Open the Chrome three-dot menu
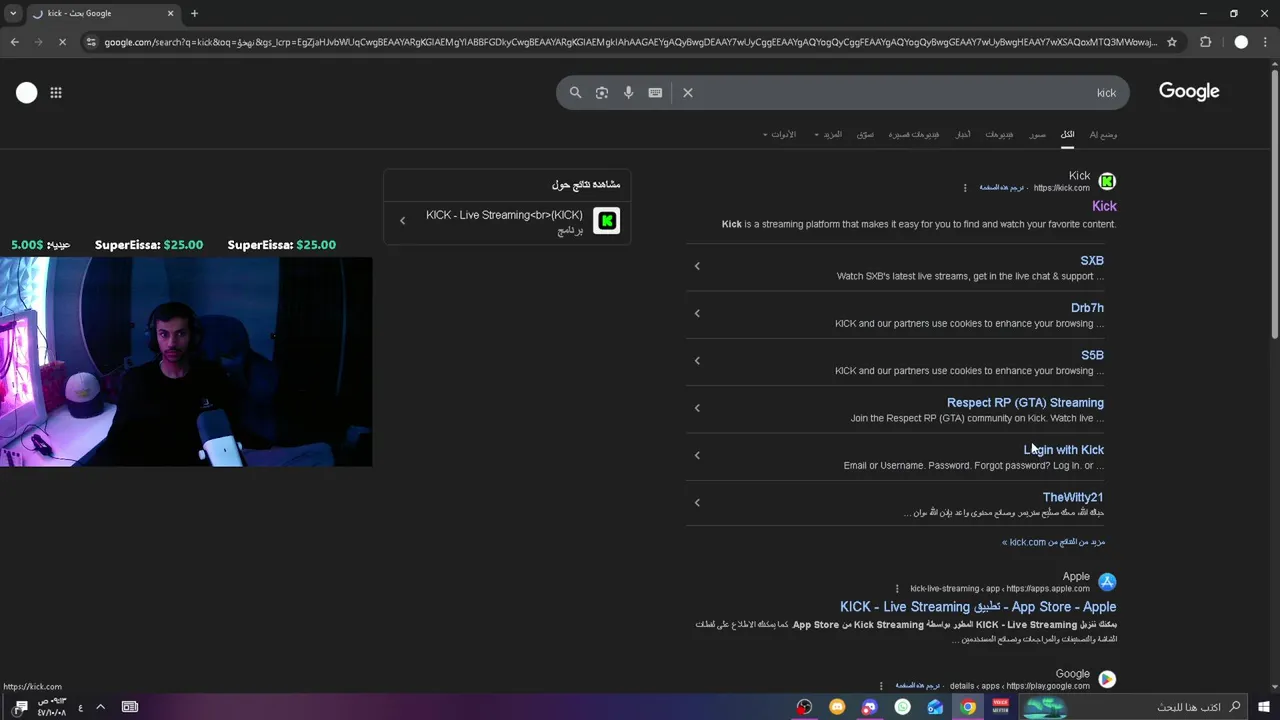Viewport: 1280px width, 720px height. (1266, 42)
